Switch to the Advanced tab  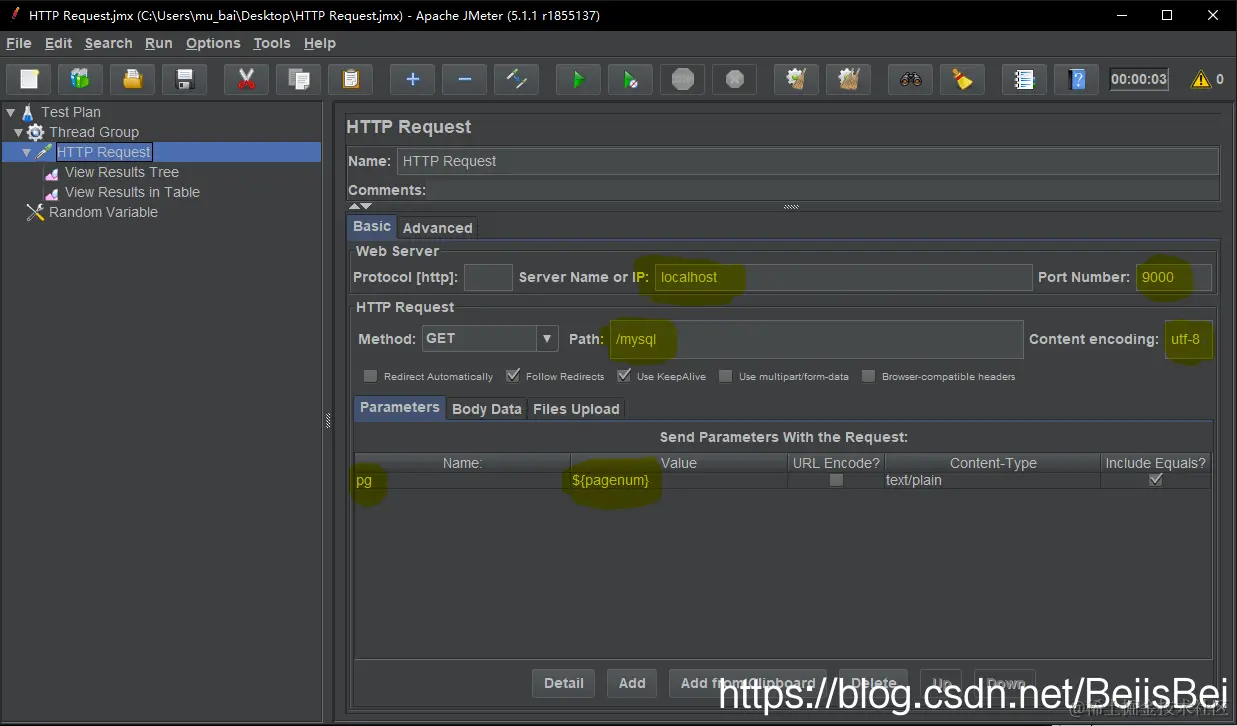[437, 228]
